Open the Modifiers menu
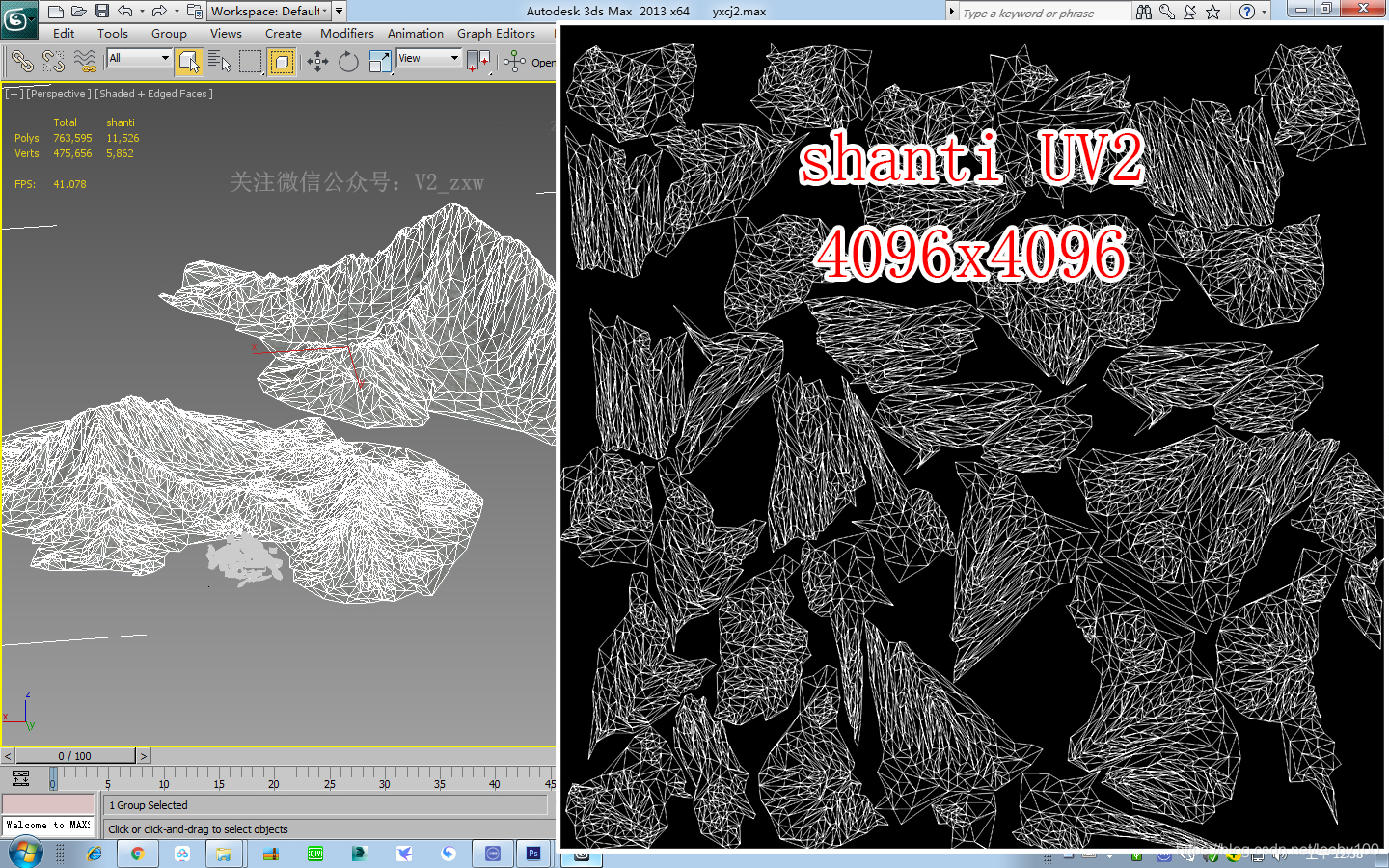This screenshot has width=1389, height=868. pos(347,33)
